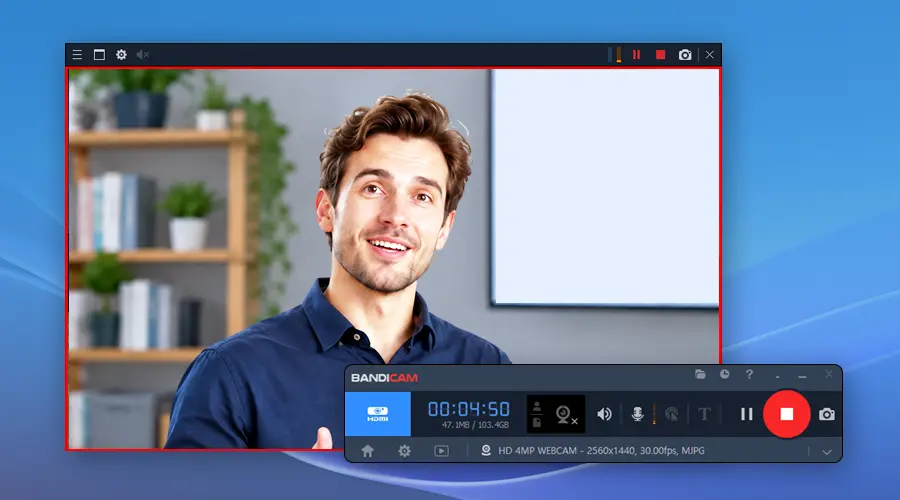The height and width of the screenshot is (500, 900).
Task: Open settings gear in preview window toolbar
Action: coord(121,55)
